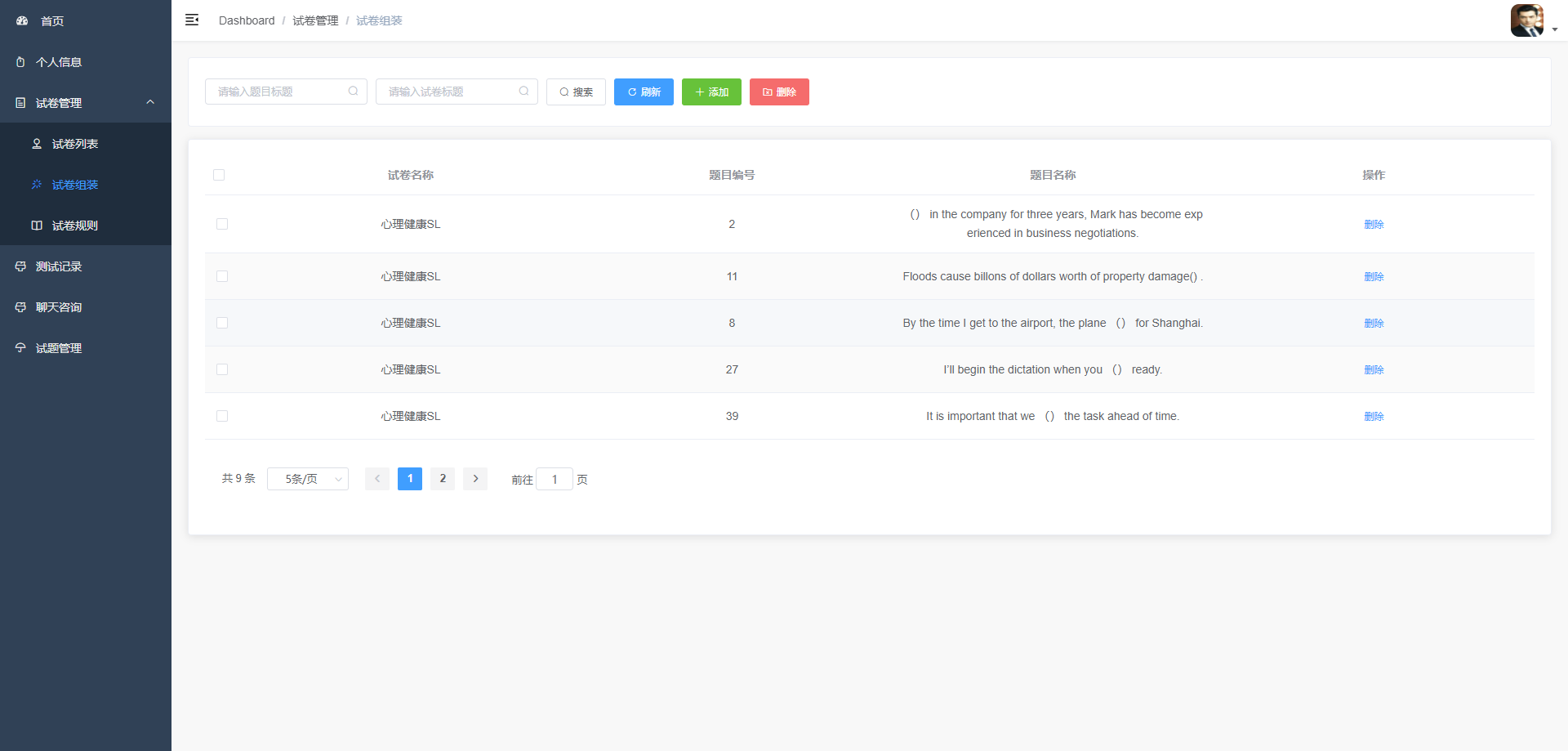Viewport: 1568px width, 751px height.
Task: Click the 试卷管理 breadcrumb item
Action: point(315,20)
